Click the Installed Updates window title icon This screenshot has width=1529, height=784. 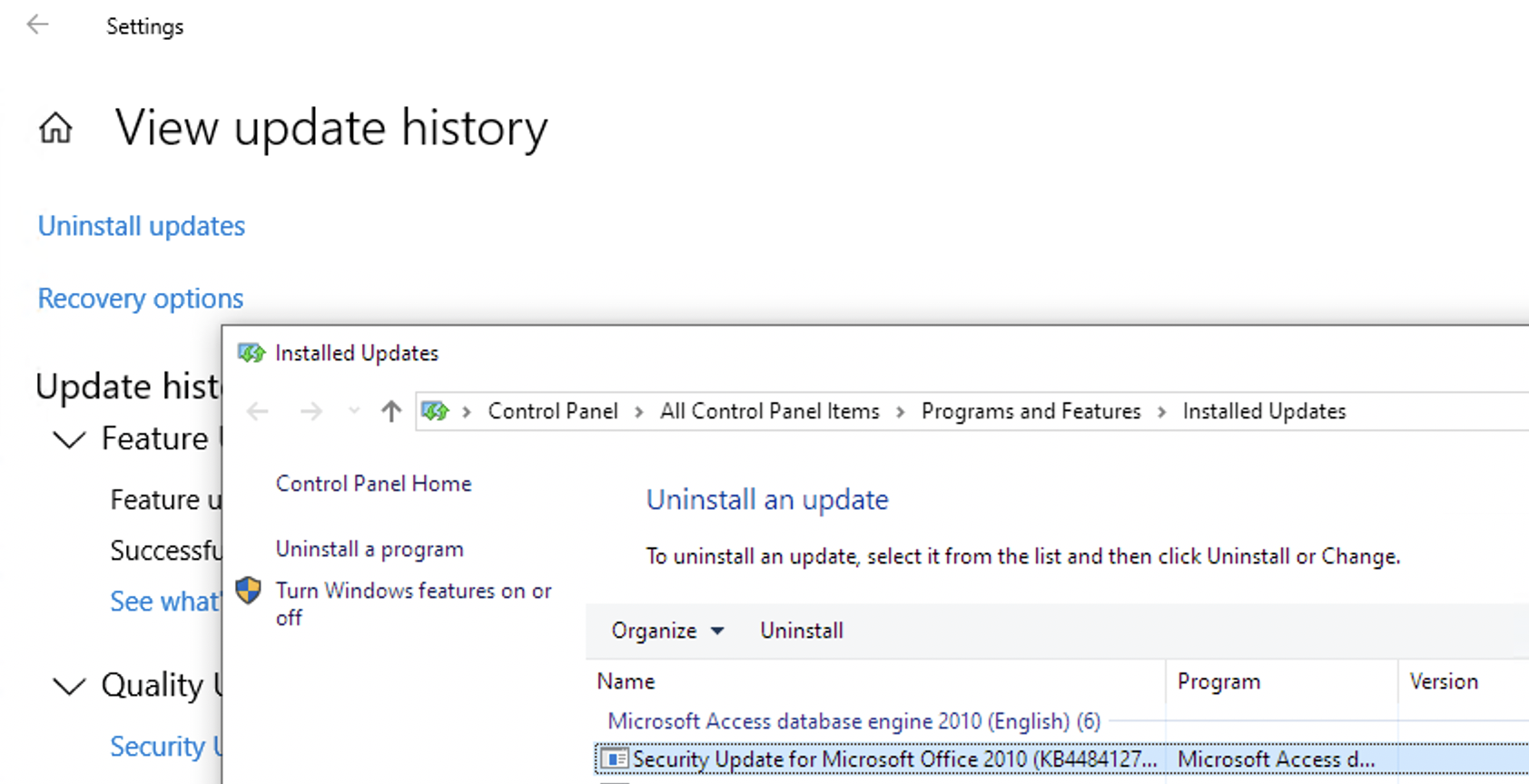252,353
